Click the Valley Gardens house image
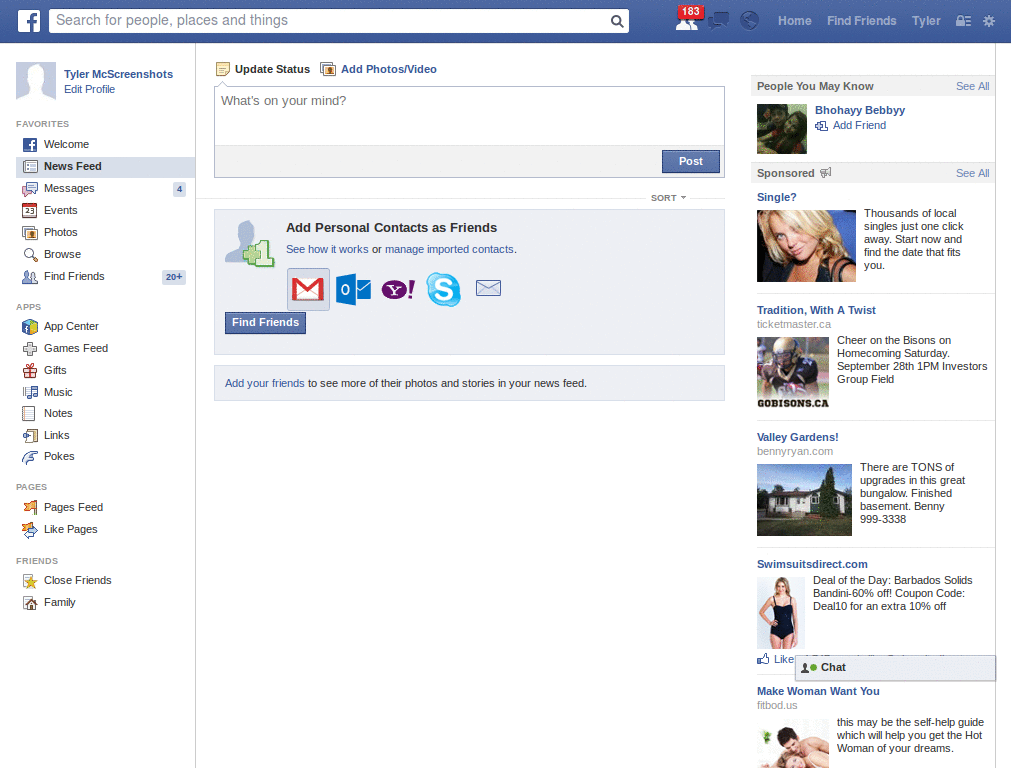This screenshot has height=768, width=1024. click(x=804, y=500)
